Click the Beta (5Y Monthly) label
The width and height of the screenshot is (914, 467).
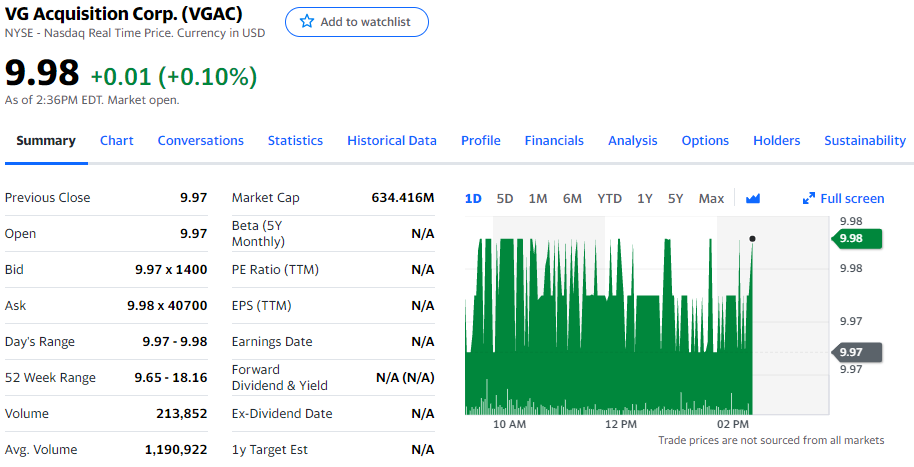[258, 234]
